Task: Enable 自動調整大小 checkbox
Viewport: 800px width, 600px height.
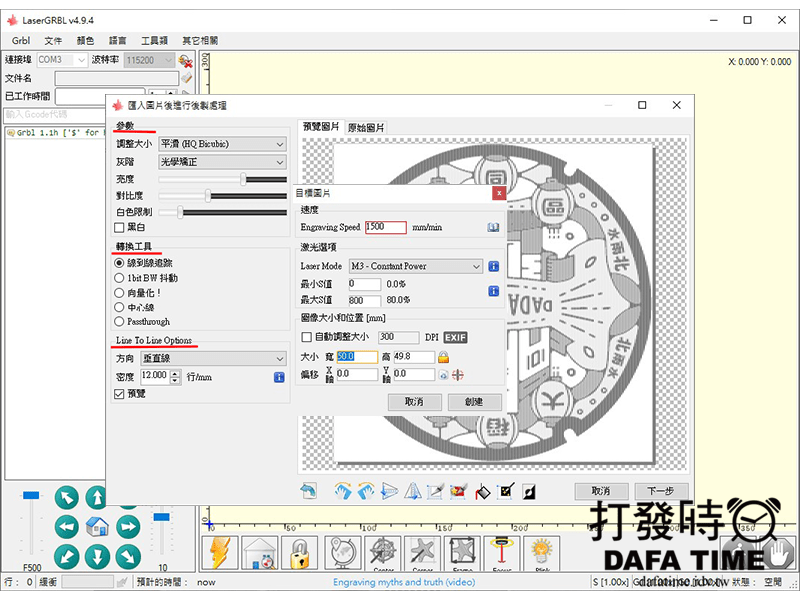Action: (307, 337)
